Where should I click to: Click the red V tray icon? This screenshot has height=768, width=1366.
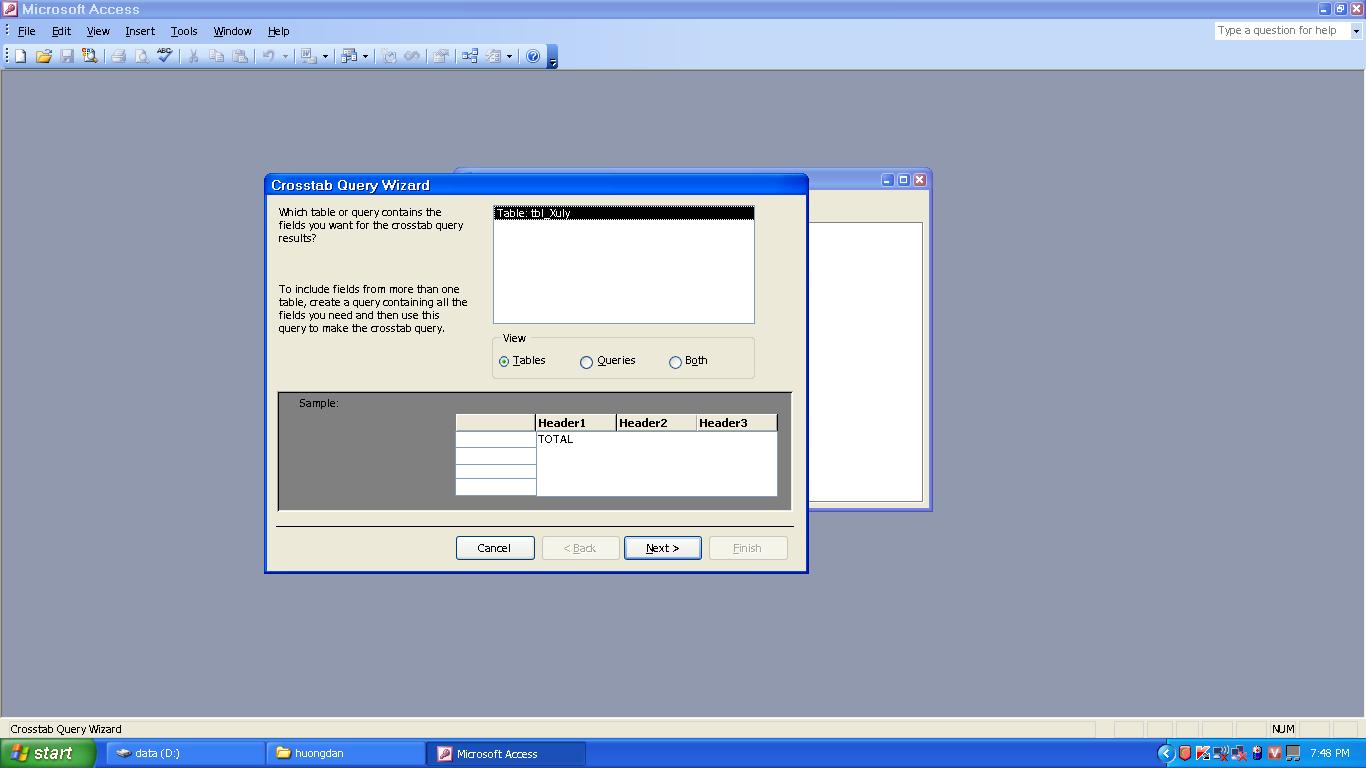[1275, 753]
